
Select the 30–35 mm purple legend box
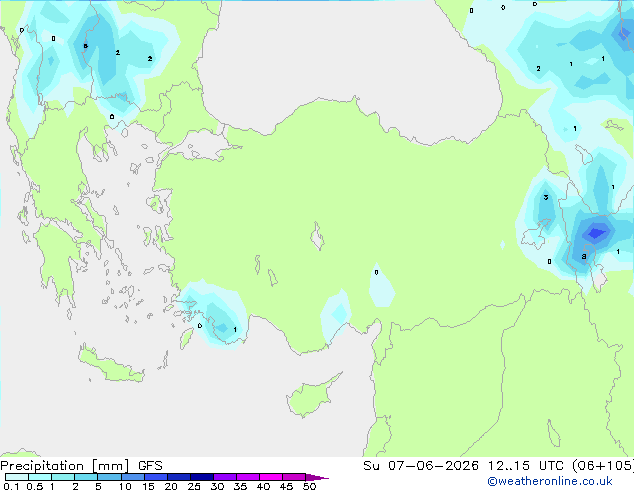tap(224, 477)
